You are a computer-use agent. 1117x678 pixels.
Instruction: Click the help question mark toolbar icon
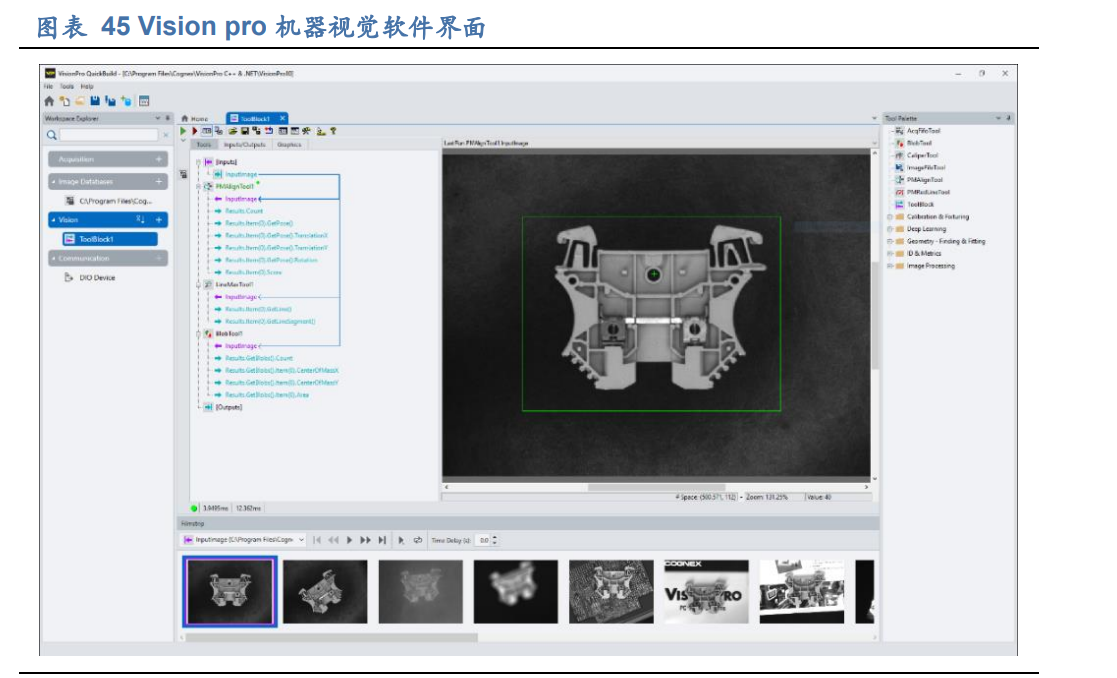coord(333,131)
